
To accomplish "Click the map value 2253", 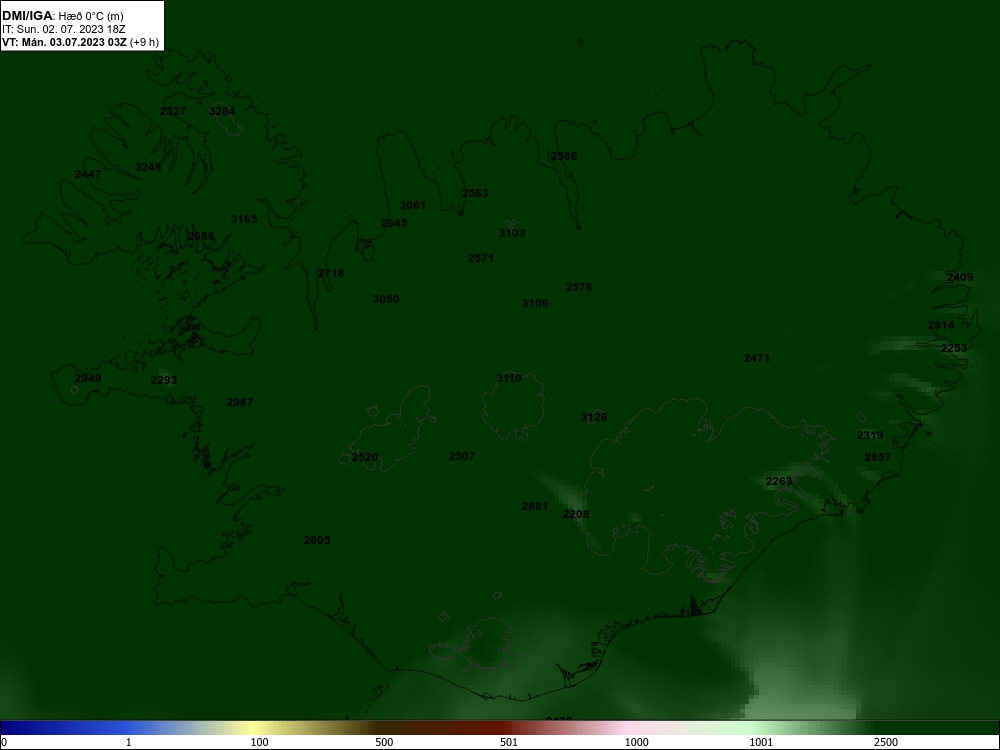I will pos(954,348).
